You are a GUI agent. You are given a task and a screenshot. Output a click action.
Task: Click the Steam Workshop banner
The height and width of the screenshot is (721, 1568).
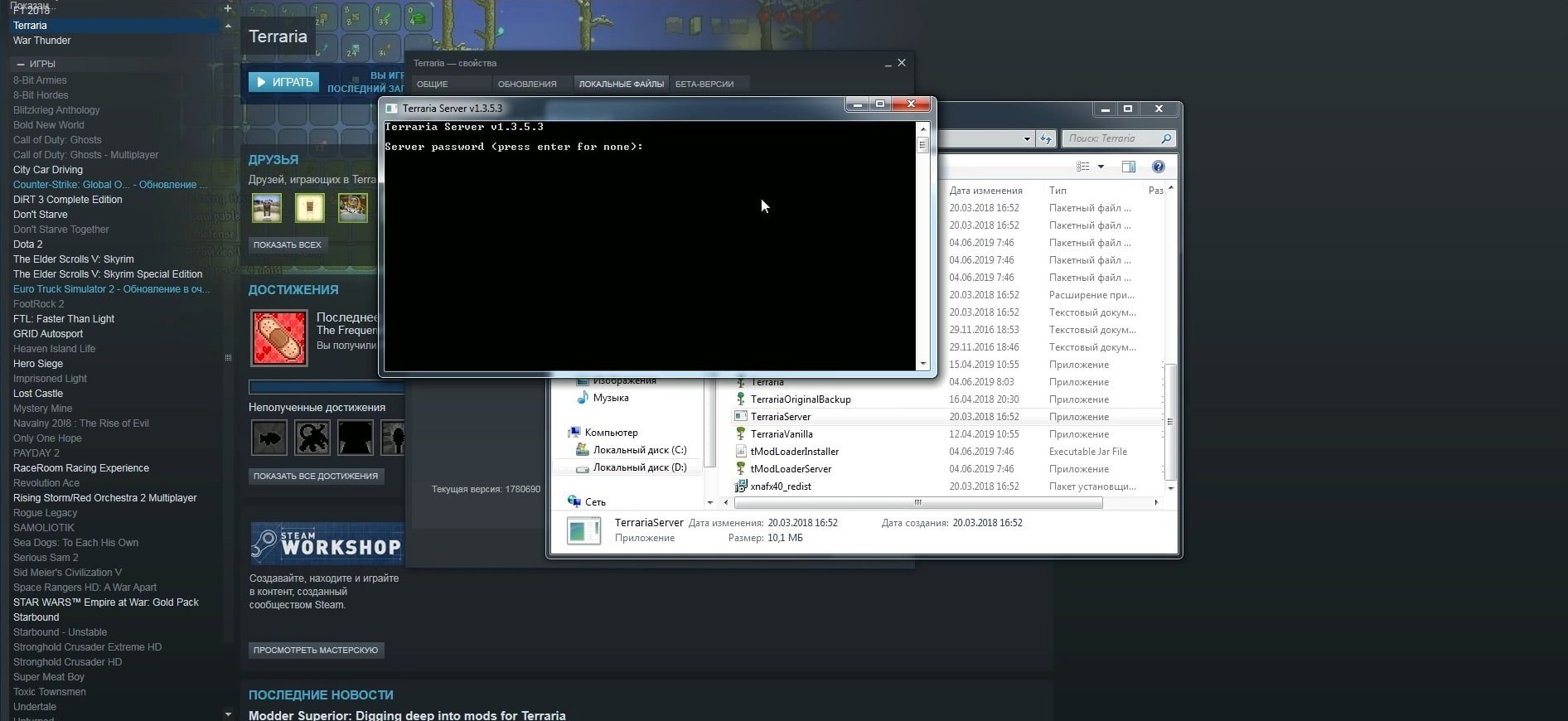327,544
